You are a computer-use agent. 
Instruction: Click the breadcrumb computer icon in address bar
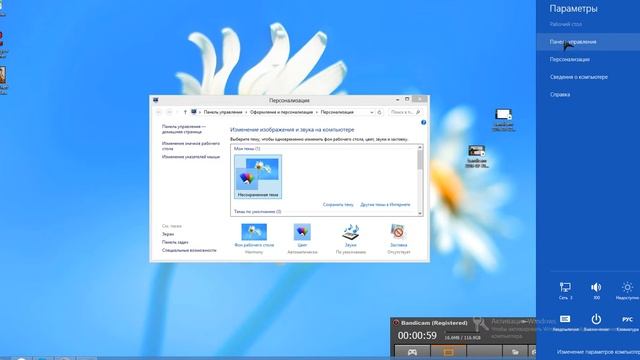click(x=194, y=112)
